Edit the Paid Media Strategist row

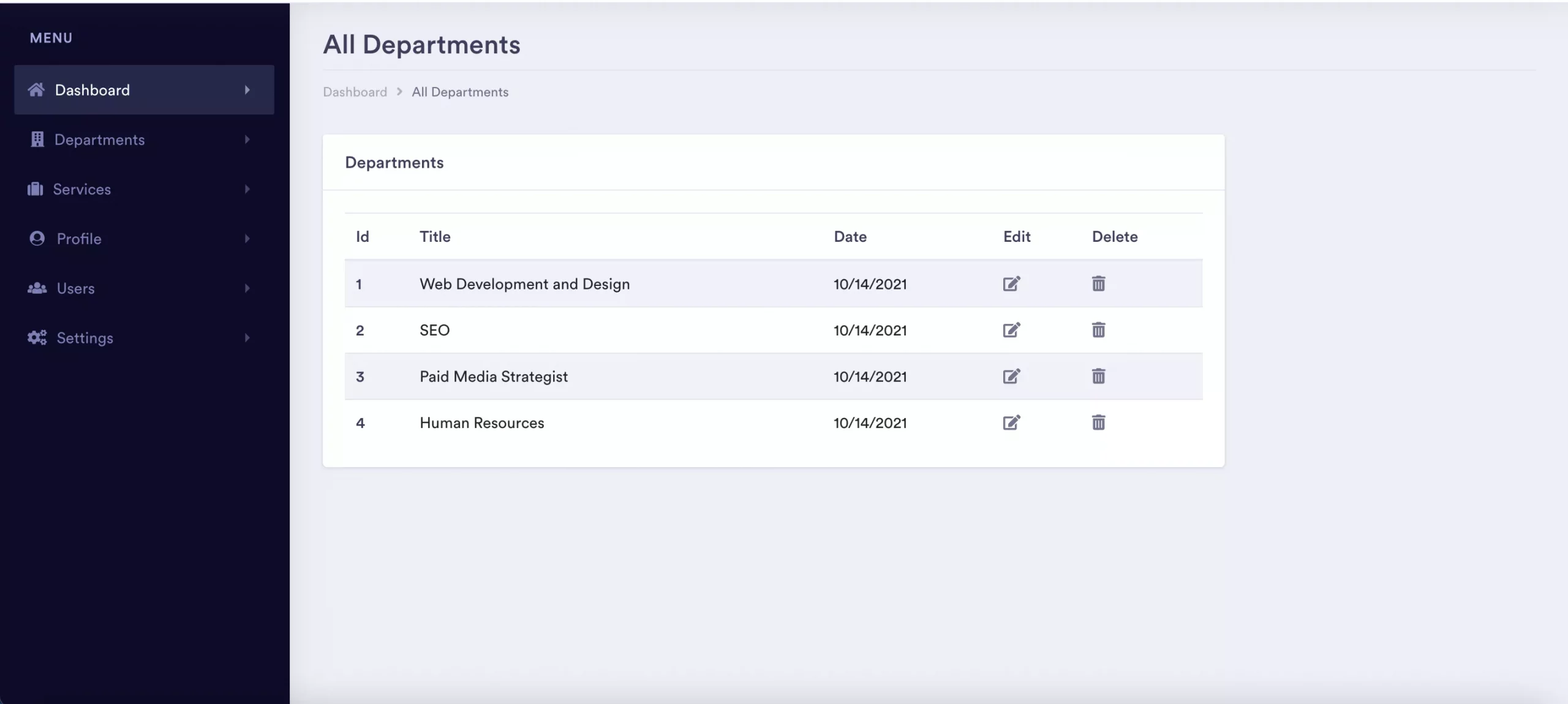pos(1011,376)
